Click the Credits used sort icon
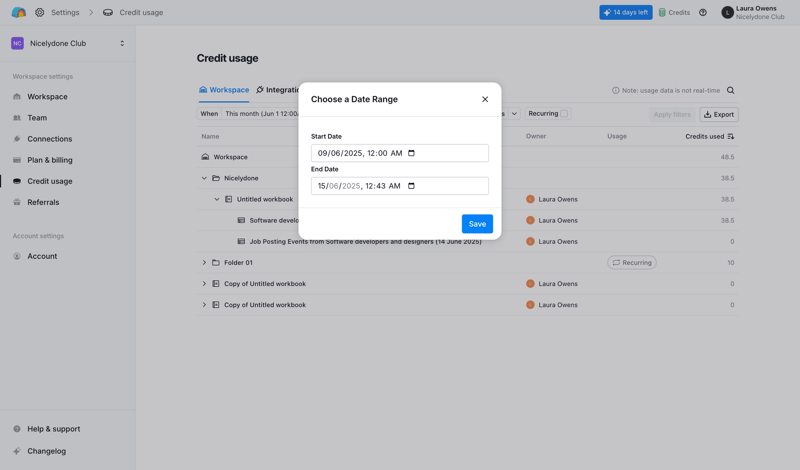This screenshot has height=470, width=800. (731, 136)
